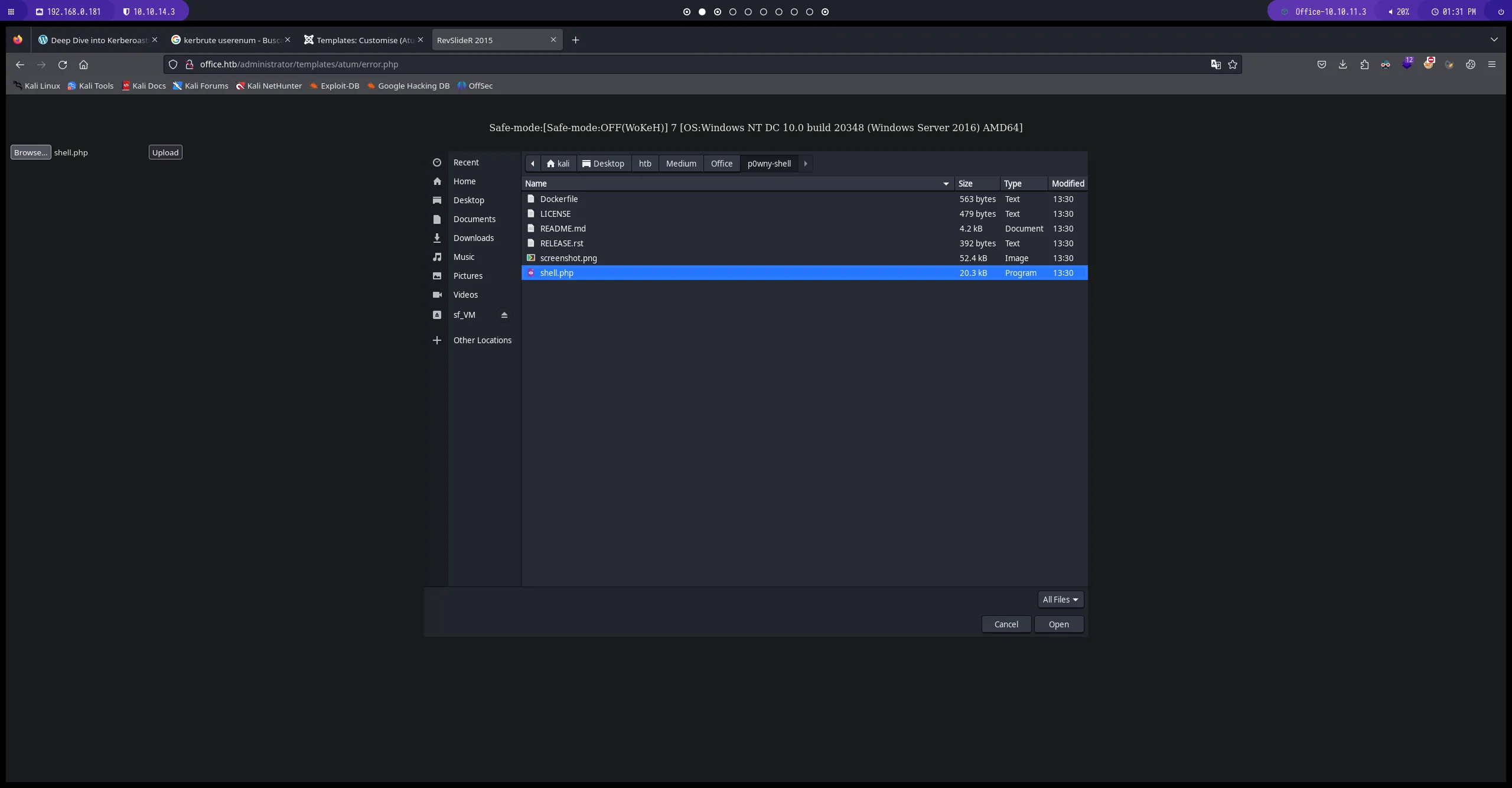This screenshot has height=788, width=1512.
Task: Select the screenshot.png file
Action: pyautogui.click(x=568, y=258)
